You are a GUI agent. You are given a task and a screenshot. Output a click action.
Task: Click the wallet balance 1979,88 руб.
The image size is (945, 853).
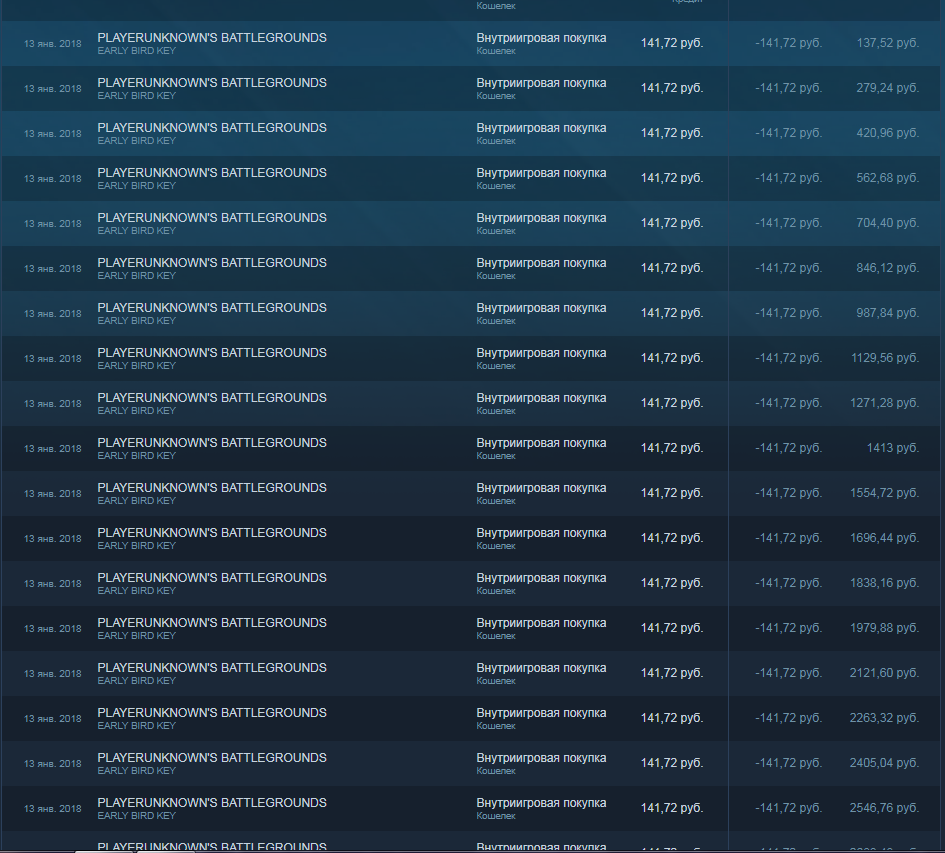(x=885, y=628)
